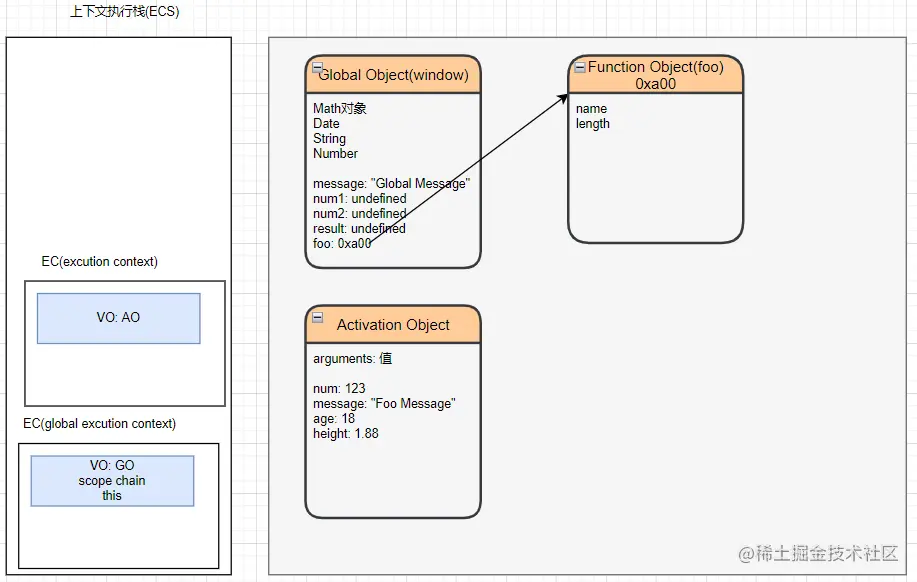Click the num1: undefined line
Screen dimensions: 917x582
(x=360, y=198)
